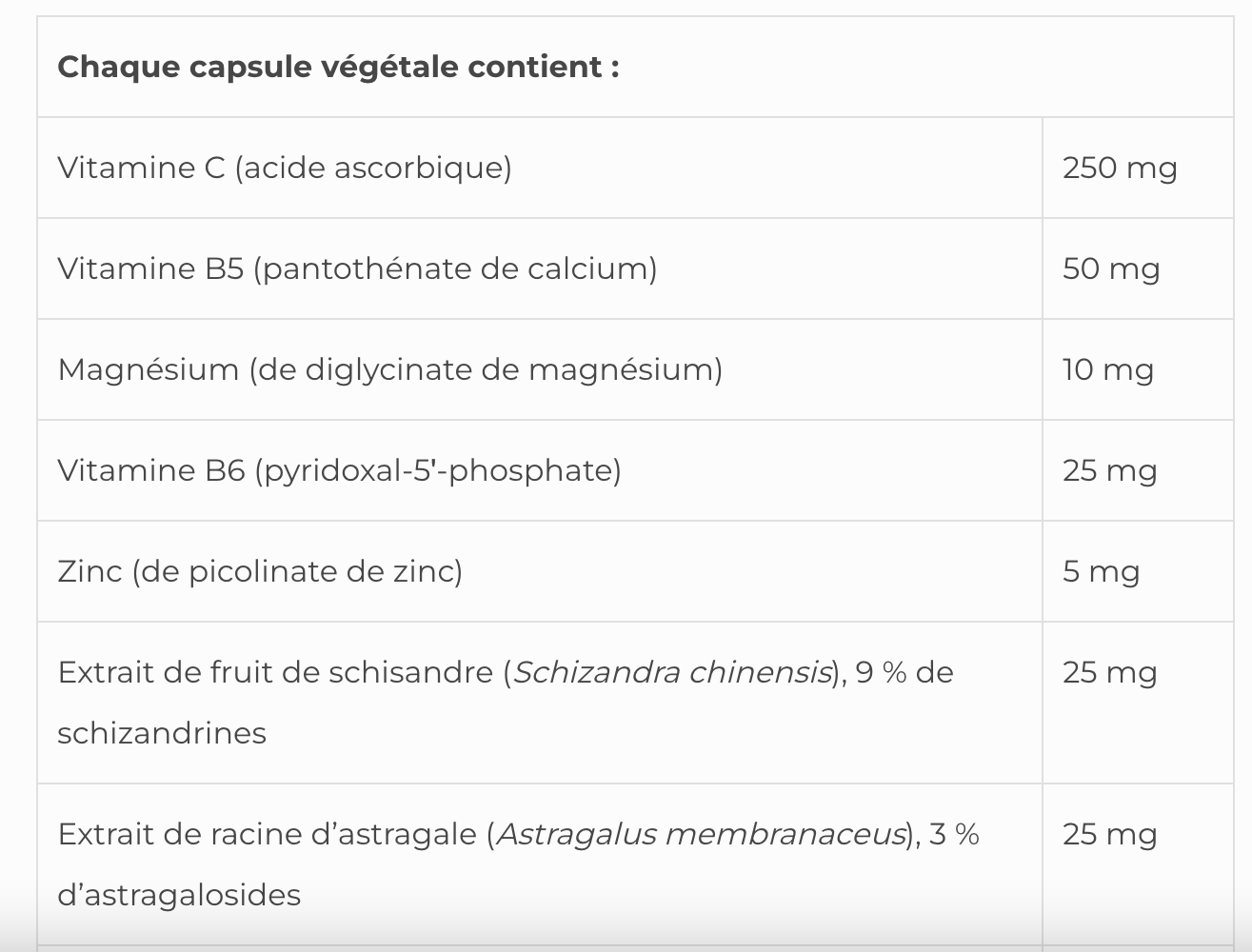Image resolution: width=1252 pixels, height=952 pixels.
Task: Click the word "schizandrines"
Action: click(162, 733)
